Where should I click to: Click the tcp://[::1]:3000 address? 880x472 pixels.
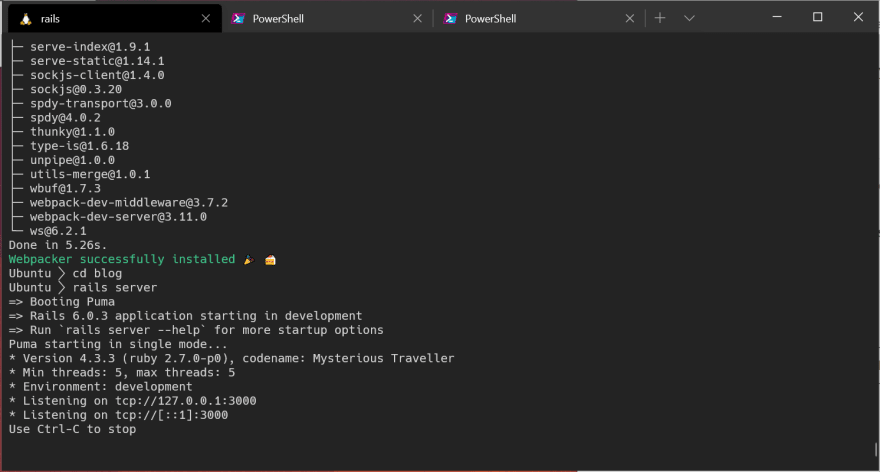(172, 415)
